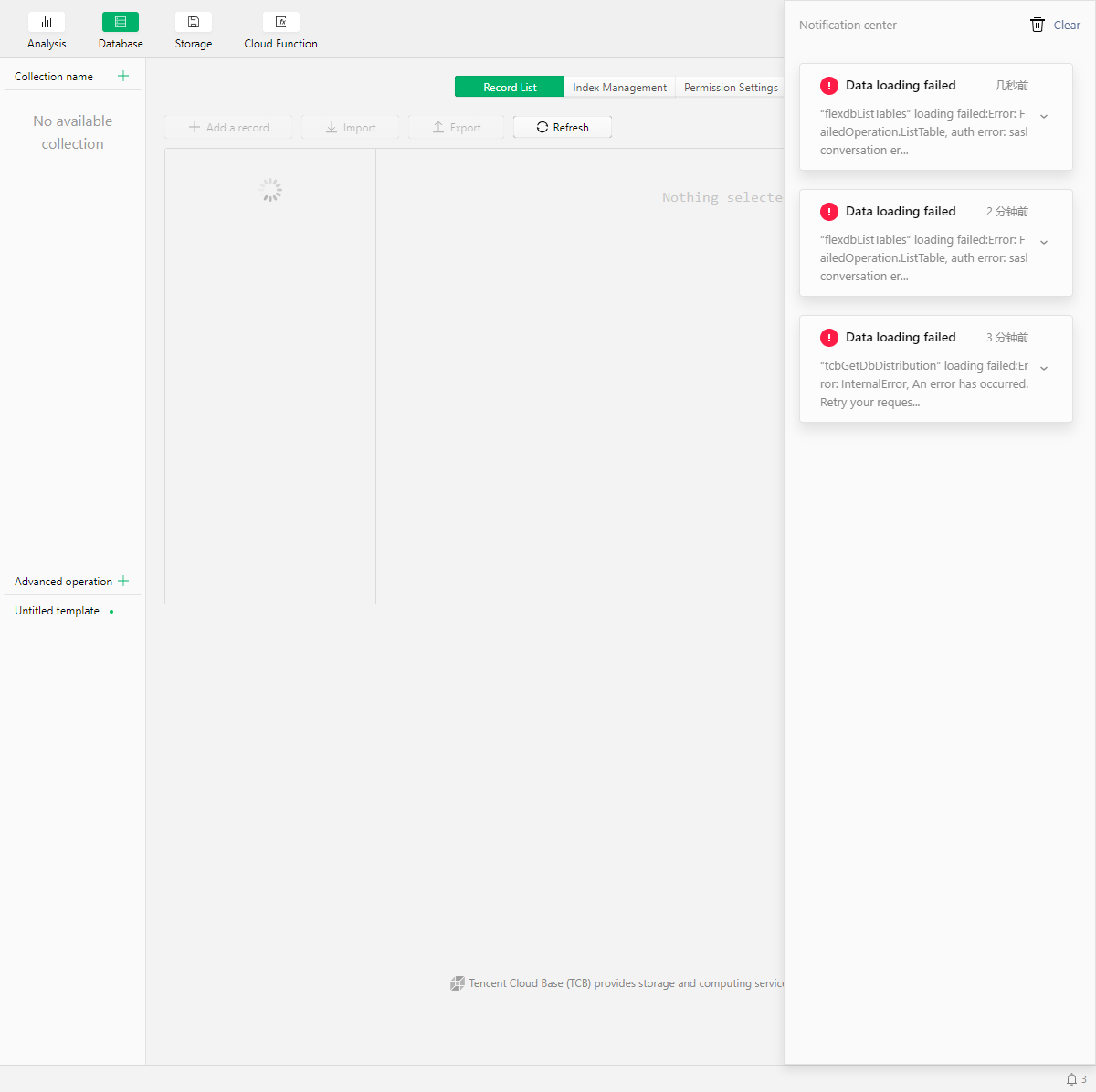The width and height of the screenshot is (1096, 1092).
Task: Add a new collection with plus icon
Action: point(123,76)
